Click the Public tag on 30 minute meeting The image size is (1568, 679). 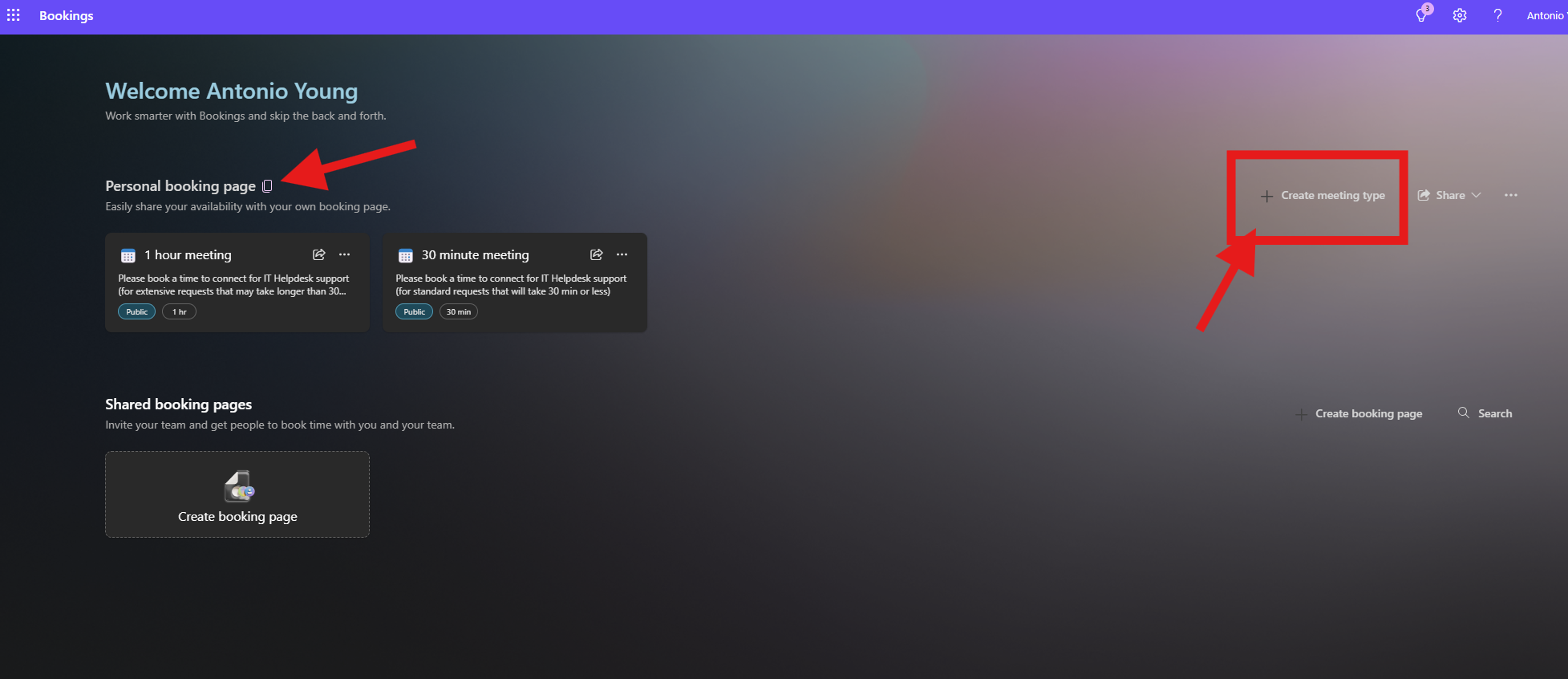coord(415,311)
